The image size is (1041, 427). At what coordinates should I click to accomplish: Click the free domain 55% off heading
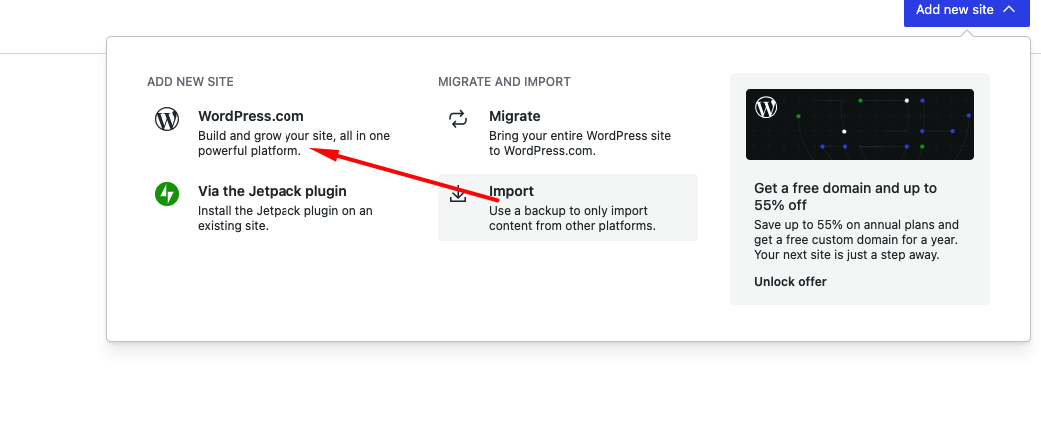pyautogui.click(x=845, y=196)
